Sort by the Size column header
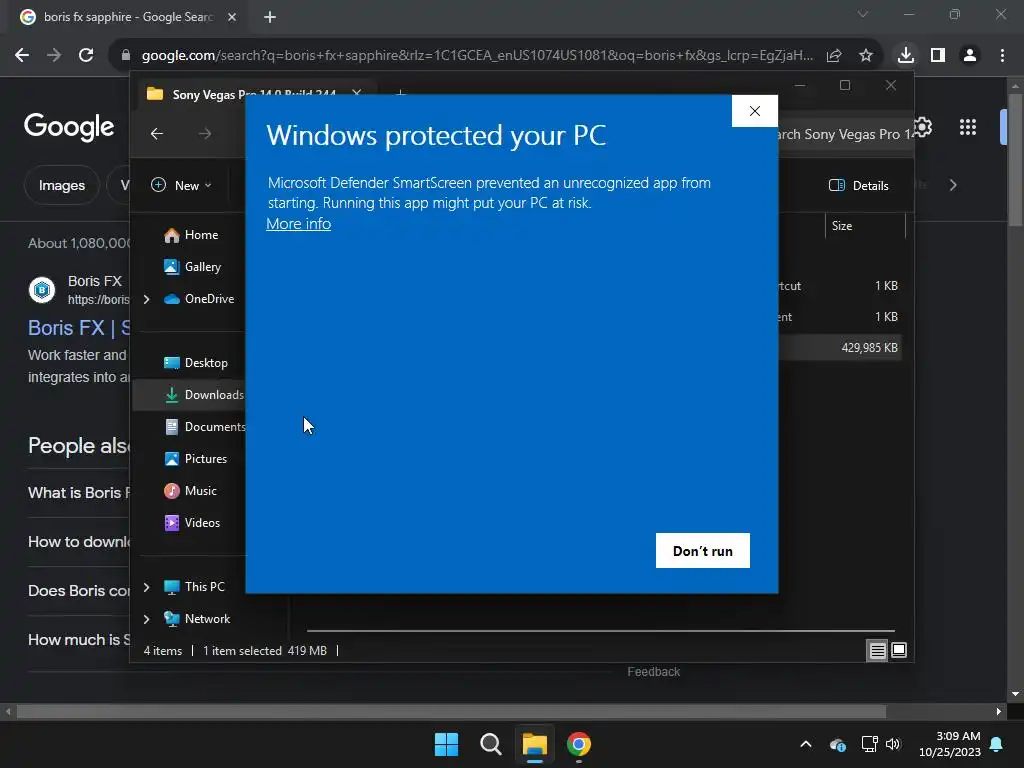The height and width of the screenshot is (768, 1024). pyautogui.click(x=865, y=226)
